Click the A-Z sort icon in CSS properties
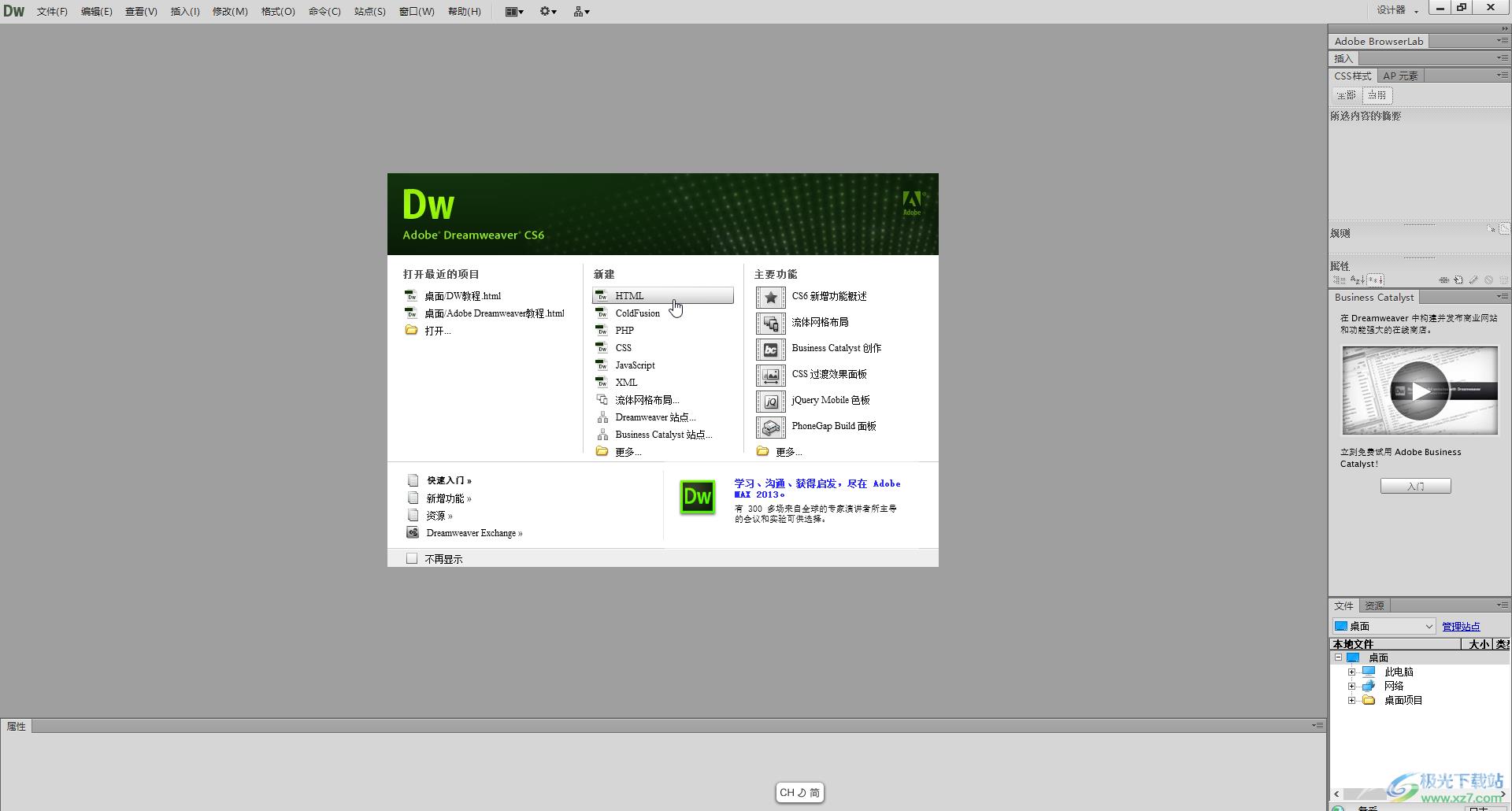Image resolution: width=1512 pixels, height=811 pixels. 1358,280
